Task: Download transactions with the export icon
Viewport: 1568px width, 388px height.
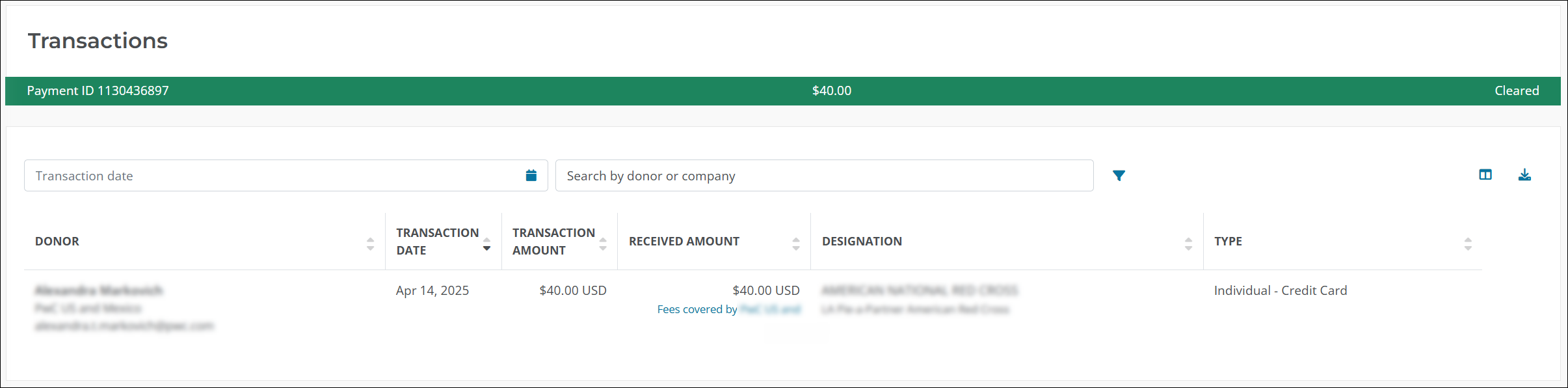Action: (x=1524, y=174)
